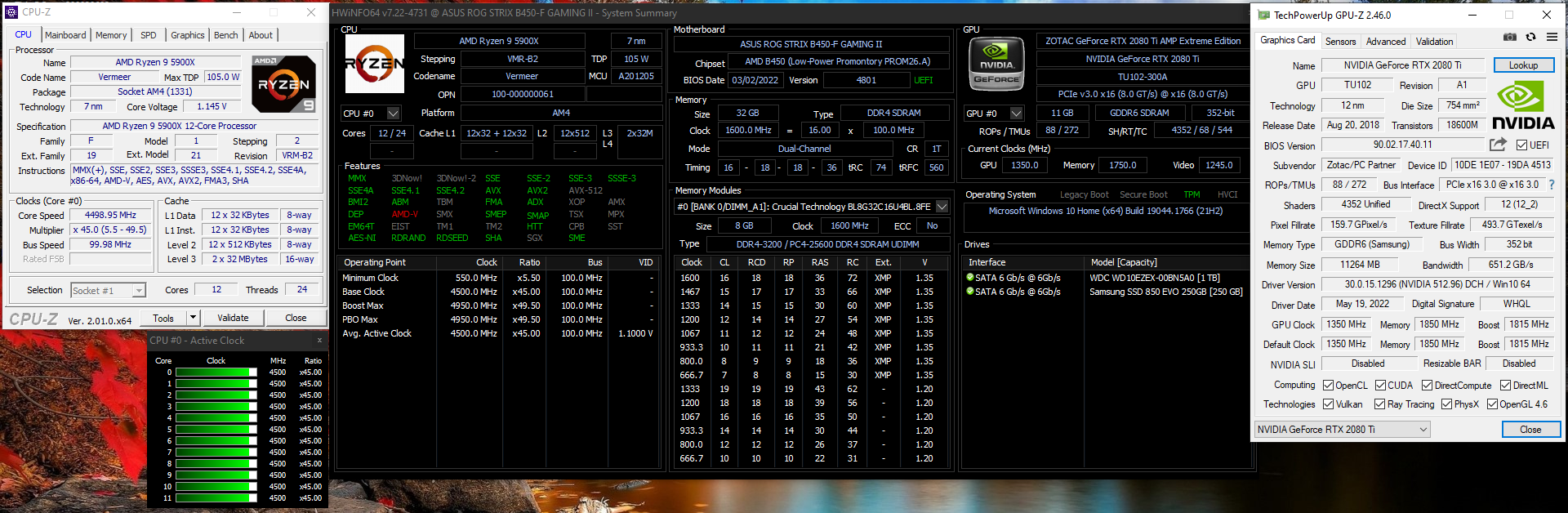Click the Bus Interface question mark icon
This screenshot has height=513, width=1568.
1552,185
